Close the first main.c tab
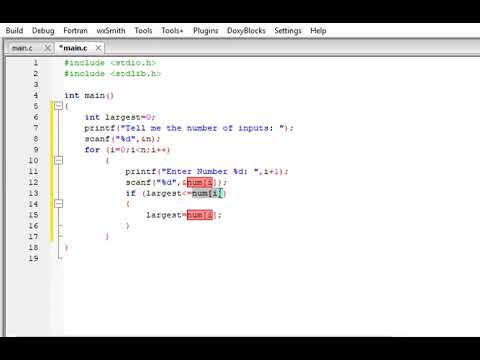This screenshot has width=480, height=360. pos(48,48)
